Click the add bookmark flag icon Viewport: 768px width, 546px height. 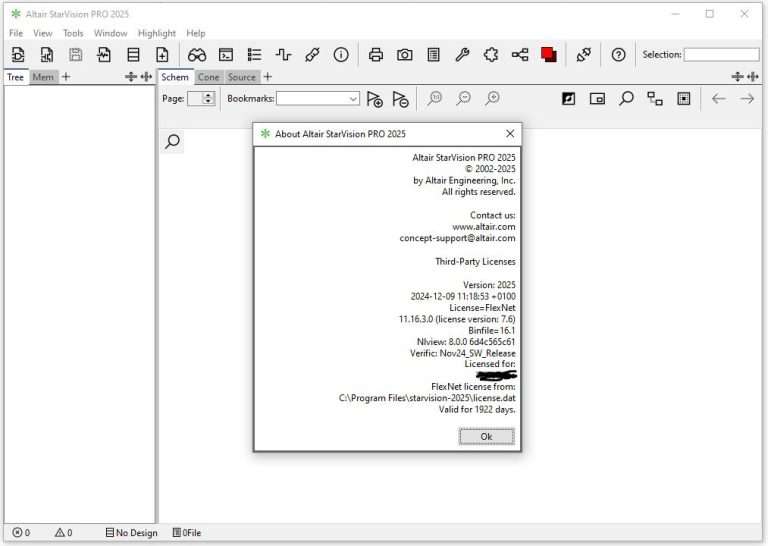coord(374,98)
